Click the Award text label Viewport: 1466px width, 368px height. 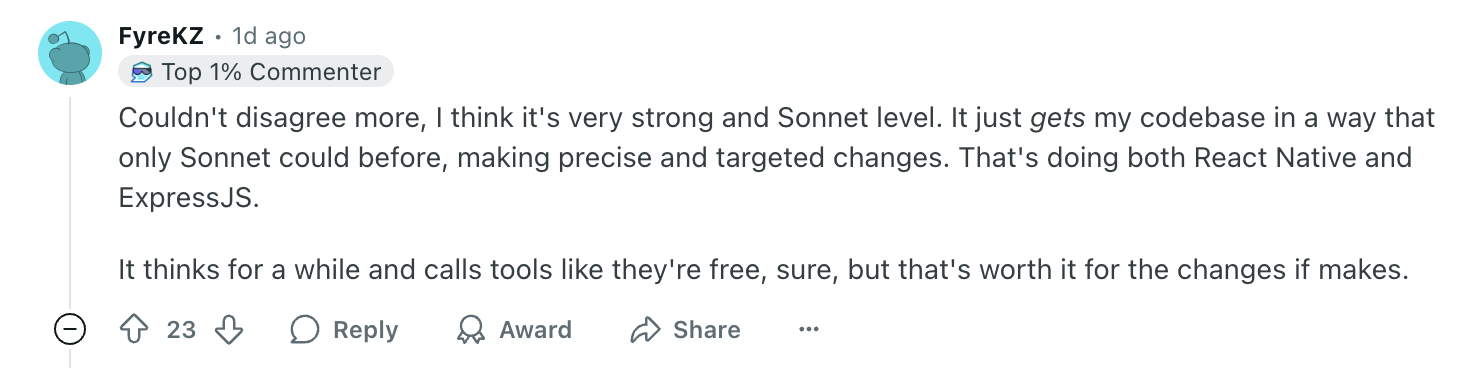point(536,330)
